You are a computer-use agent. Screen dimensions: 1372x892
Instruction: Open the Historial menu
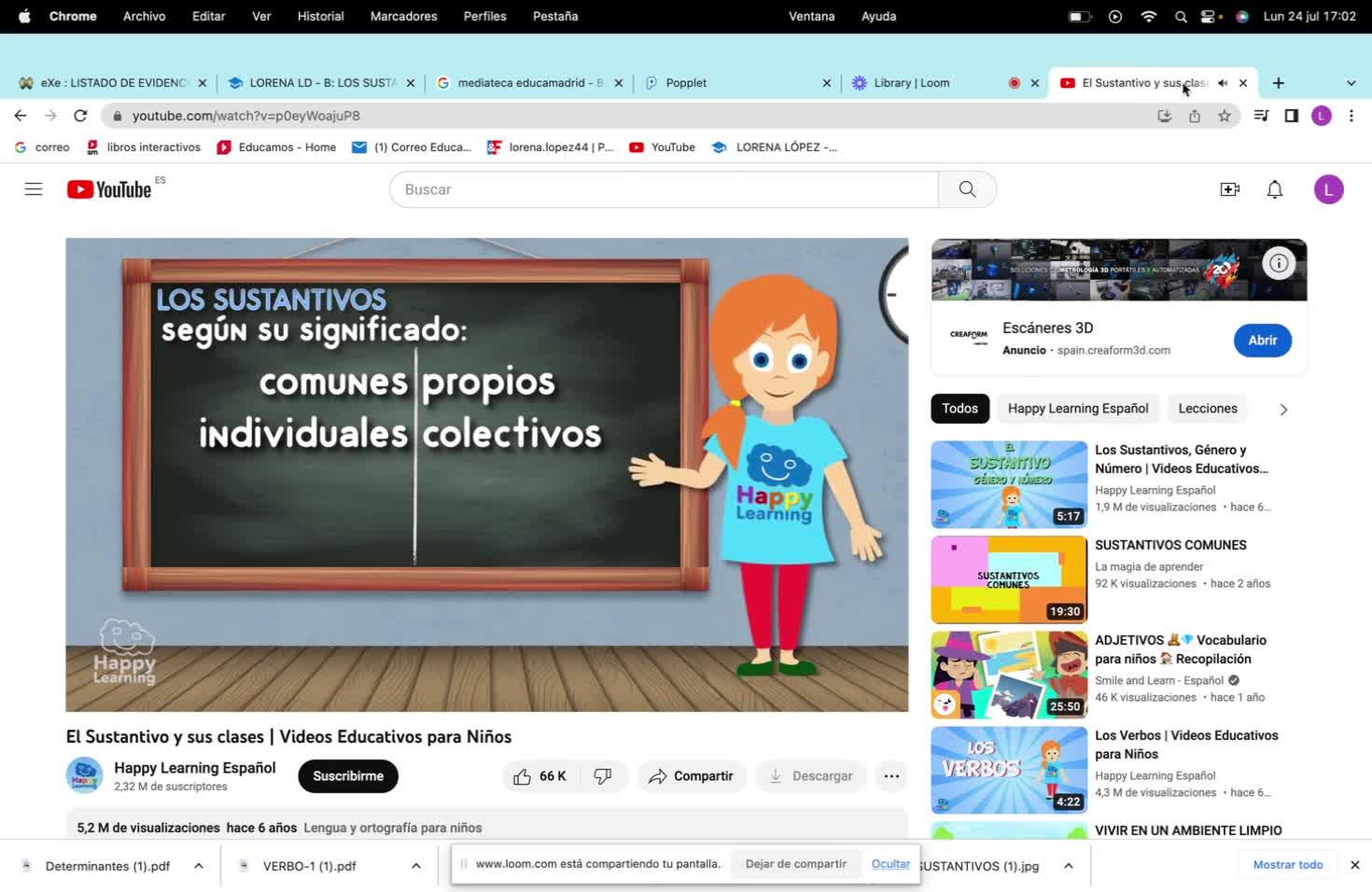tap(320, 16)
